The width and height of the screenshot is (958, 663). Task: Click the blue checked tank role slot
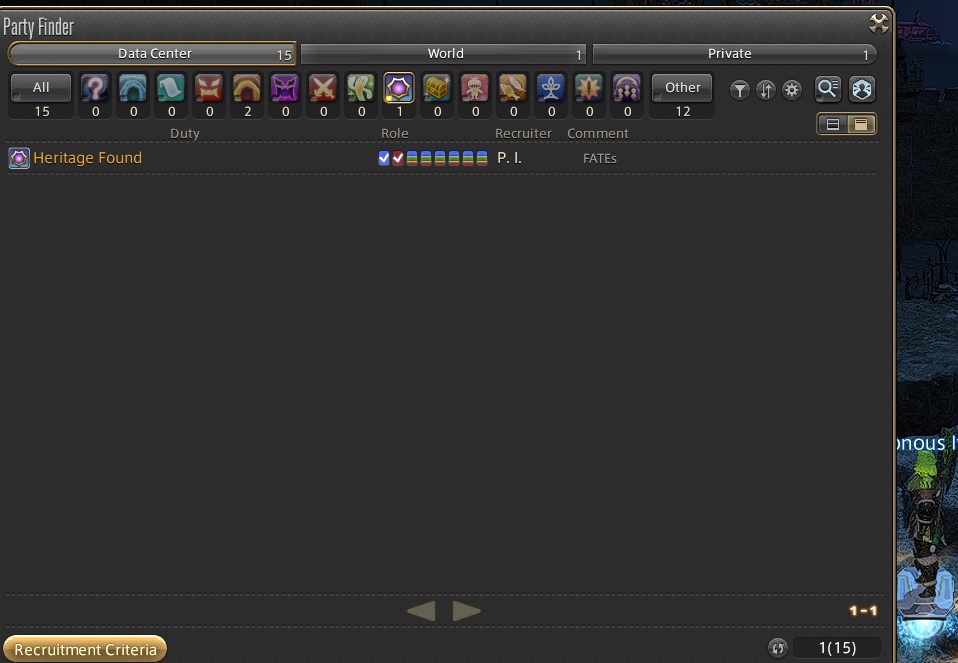tap(384, 158)
